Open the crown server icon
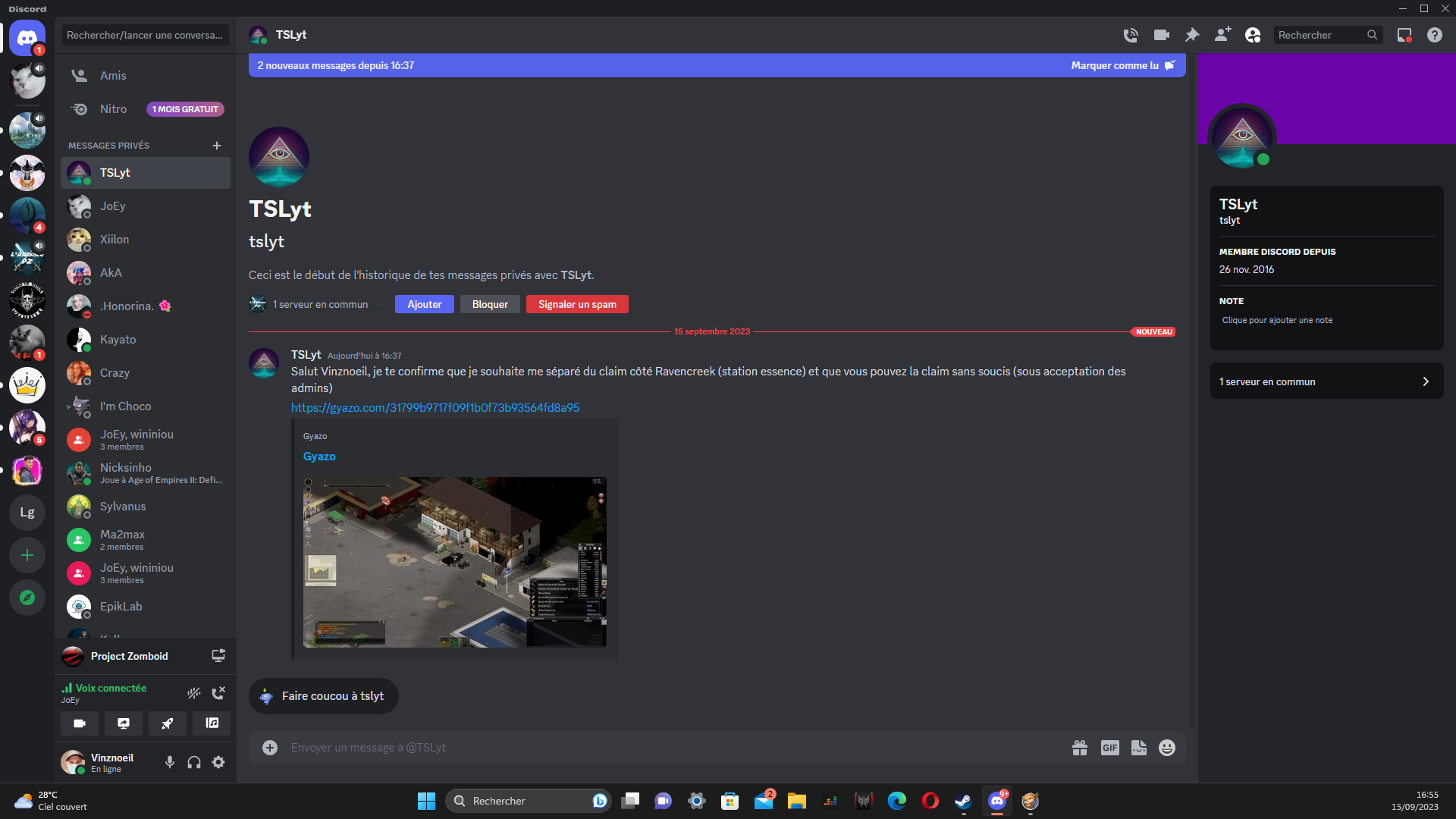The image size is (1456, 819). pos(27,385)
